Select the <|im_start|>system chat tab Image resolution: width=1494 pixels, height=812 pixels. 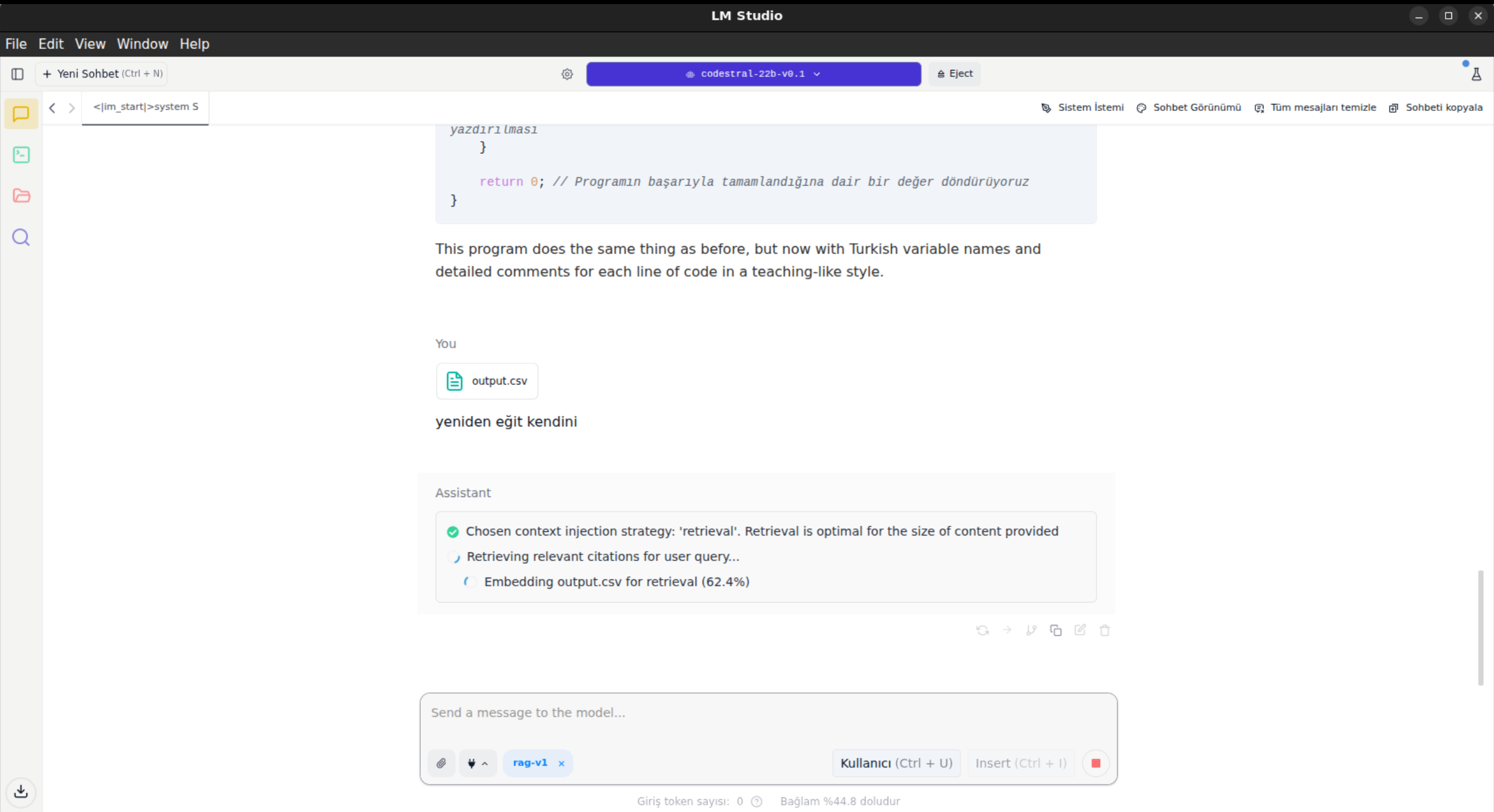[145, 107]
